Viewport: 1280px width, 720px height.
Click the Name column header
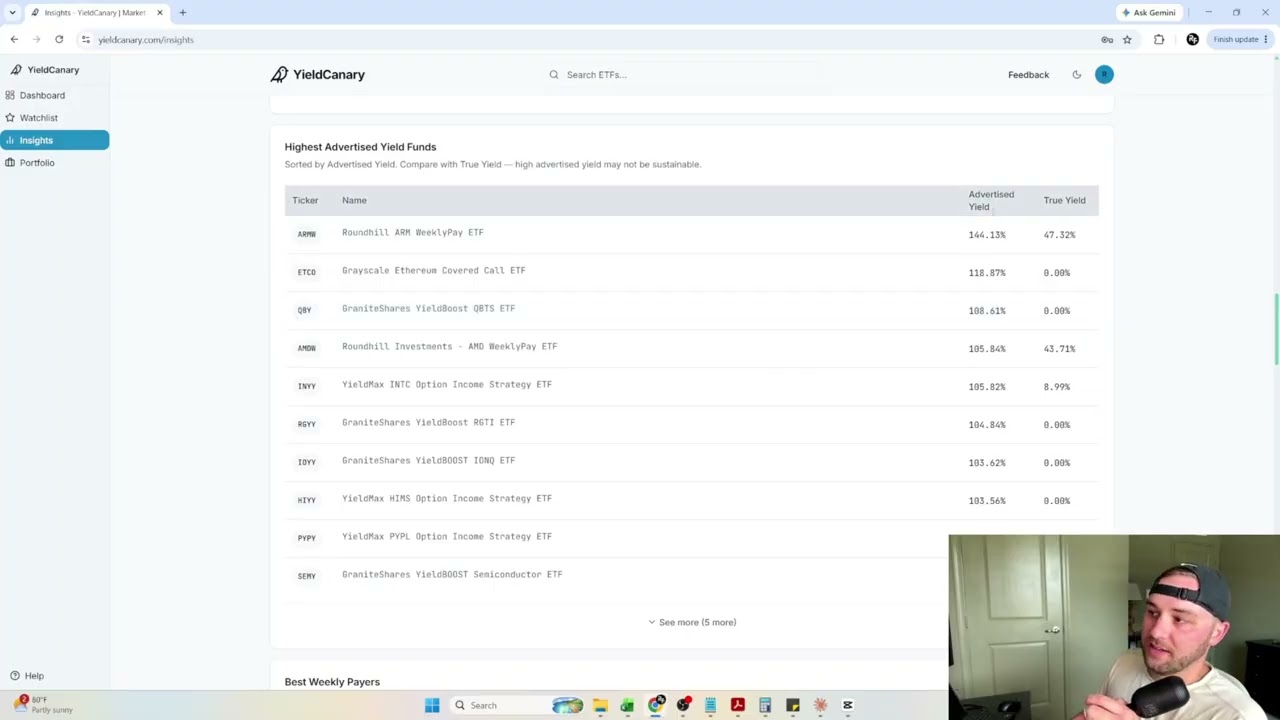tap(354, 201)
